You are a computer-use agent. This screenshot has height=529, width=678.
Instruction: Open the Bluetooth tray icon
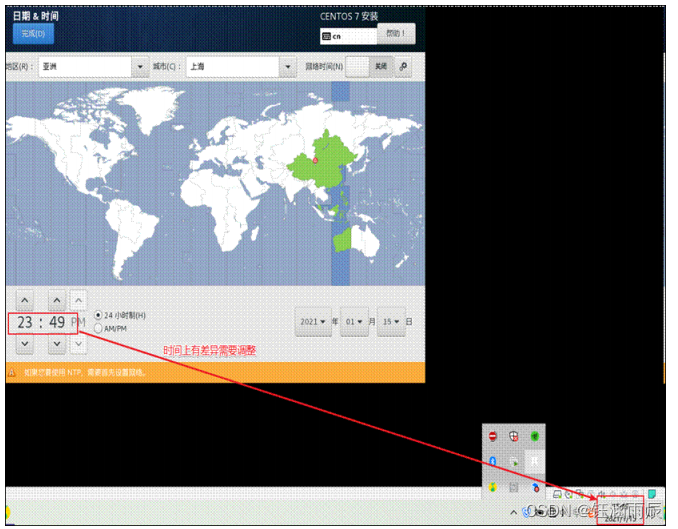pyautogui.click(x=493, y=461)
